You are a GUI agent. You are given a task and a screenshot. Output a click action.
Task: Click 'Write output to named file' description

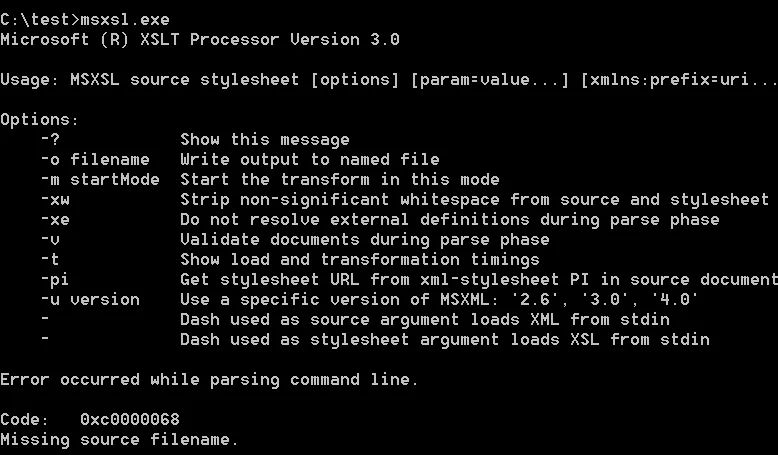click(x=310, y=160)
